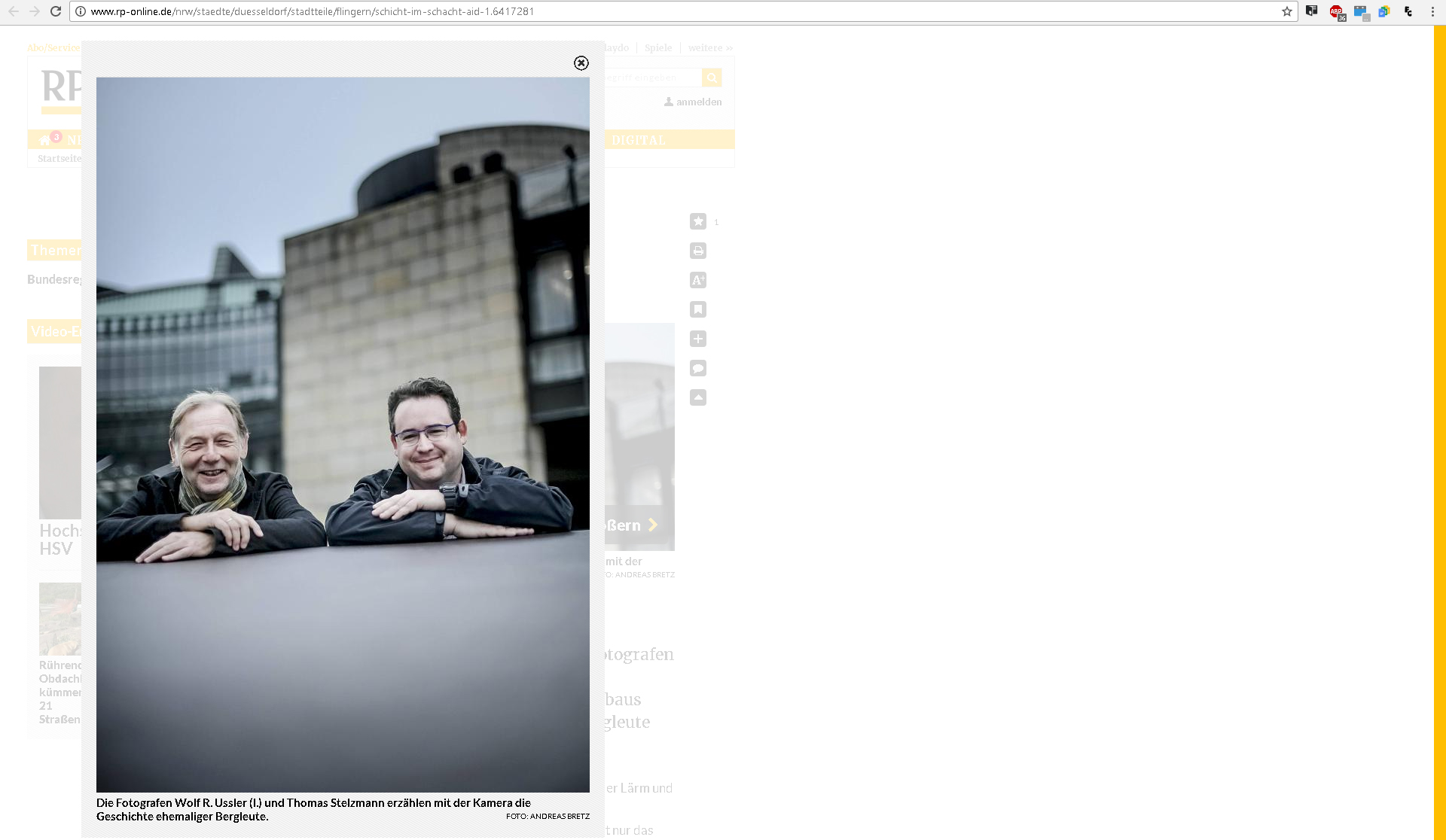The width and height of the screenshot is (1446, 840).
Task: Click the yellow search magnifier button
Action: [x=712, y=78]
